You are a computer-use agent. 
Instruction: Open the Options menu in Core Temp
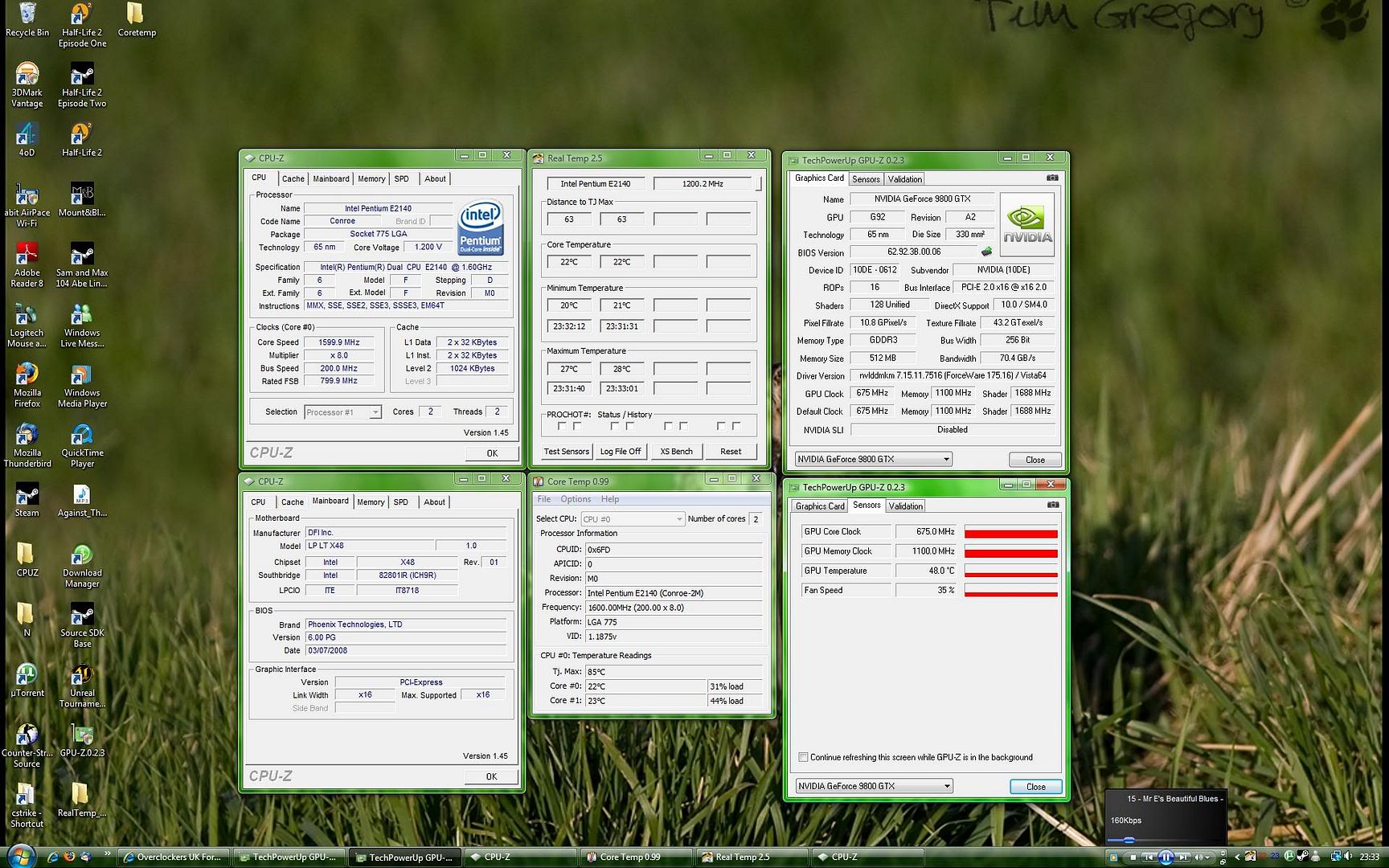point(576,499)
